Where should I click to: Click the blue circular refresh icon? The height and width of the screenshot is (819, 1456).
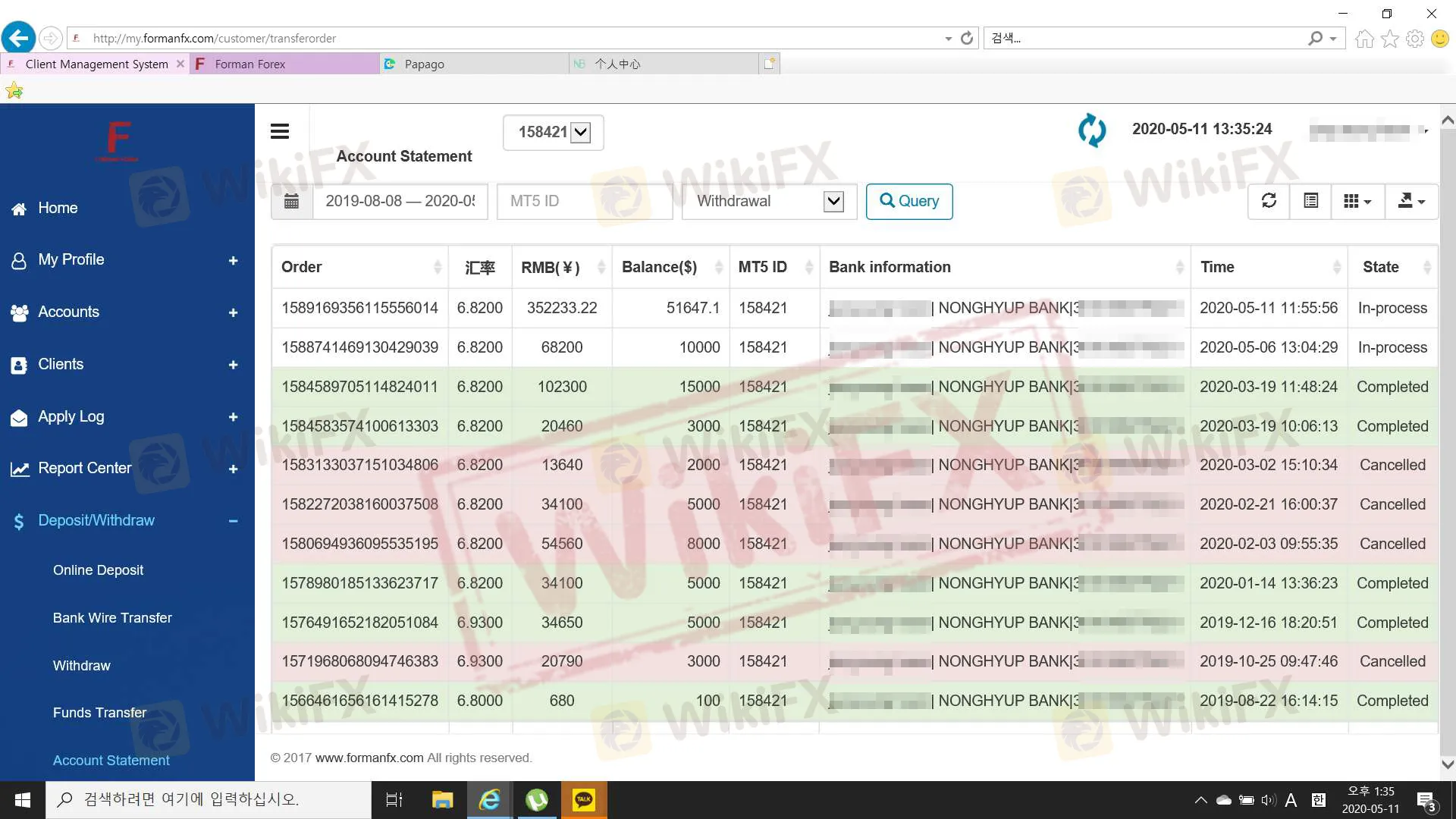pos(1092,130)
